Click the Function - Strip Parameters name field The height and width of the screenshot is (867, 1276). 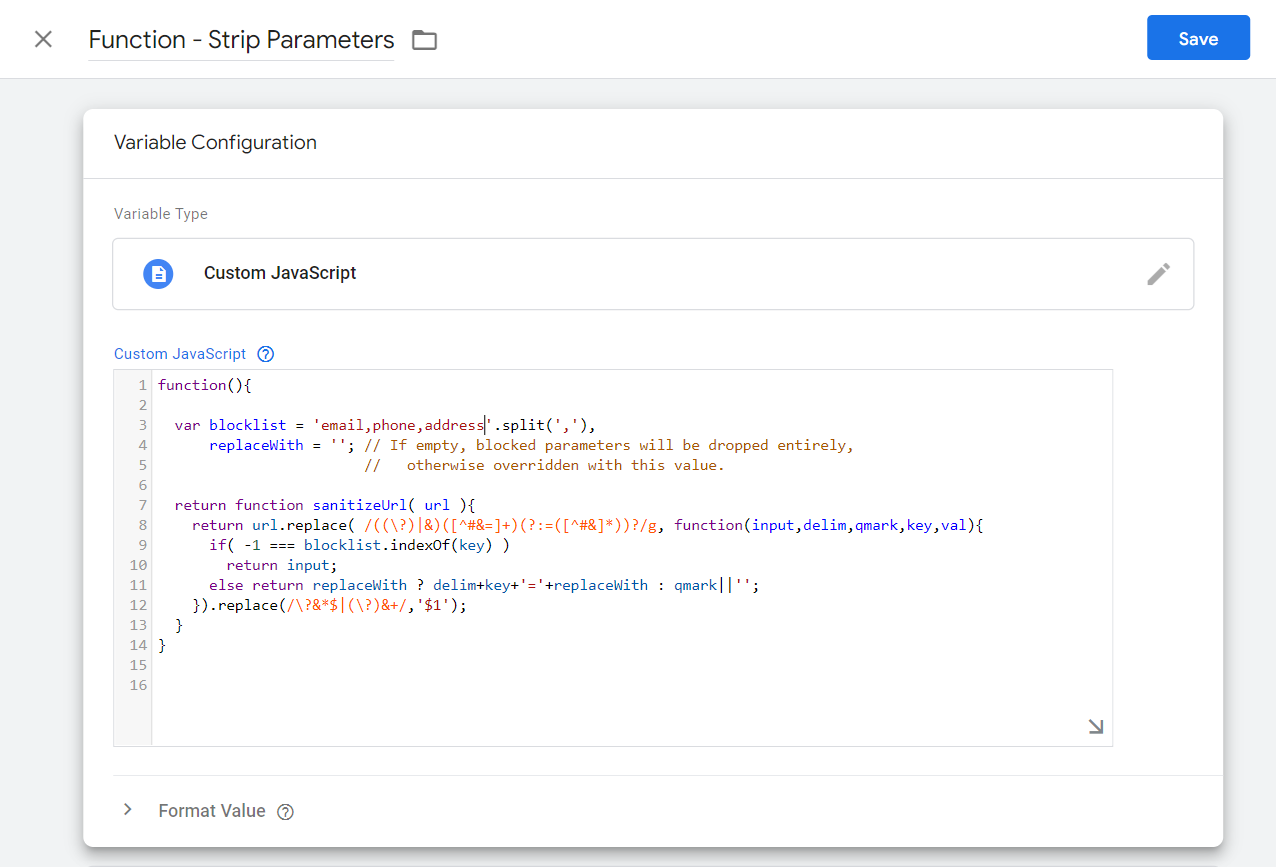point(241,40)
